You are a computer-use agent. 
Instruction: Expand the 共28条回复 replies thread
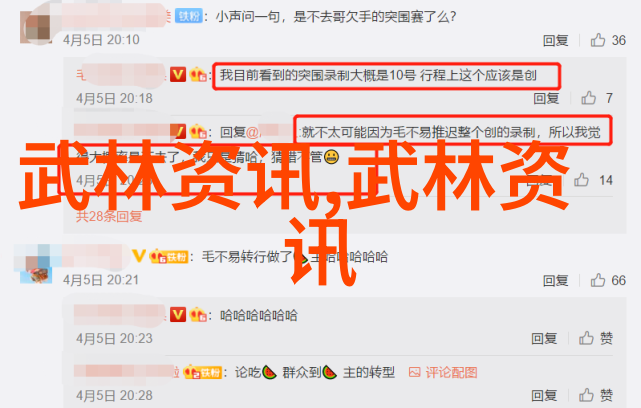(x=109, y=216)
